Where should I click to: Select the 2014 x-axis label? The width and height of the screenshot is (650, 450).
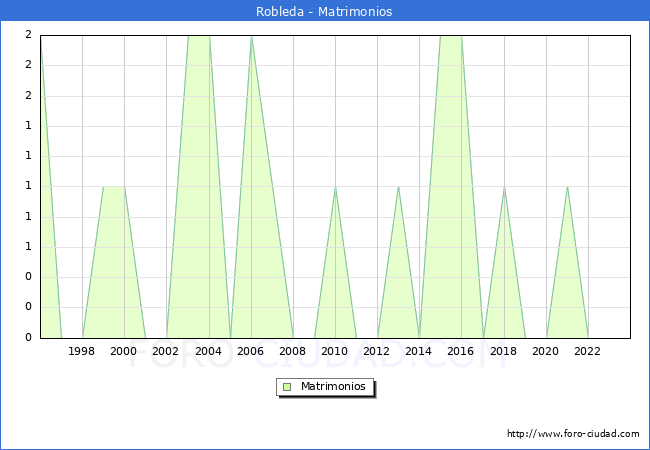(419, 351)
